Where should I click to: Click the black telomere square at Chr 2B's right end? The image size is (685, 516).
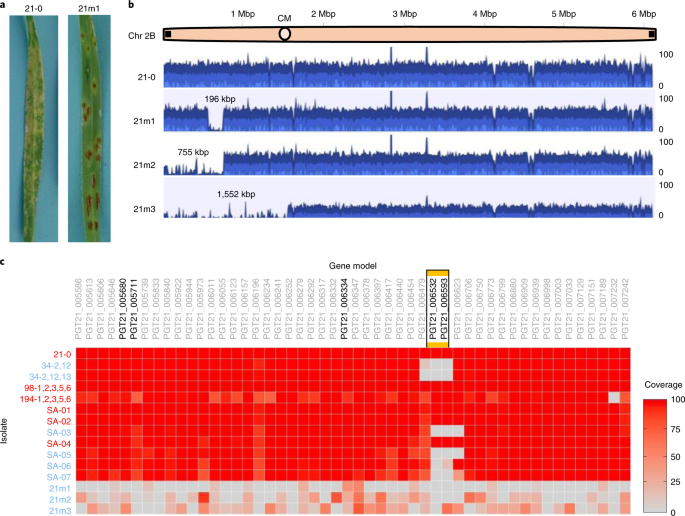(652, 34)
